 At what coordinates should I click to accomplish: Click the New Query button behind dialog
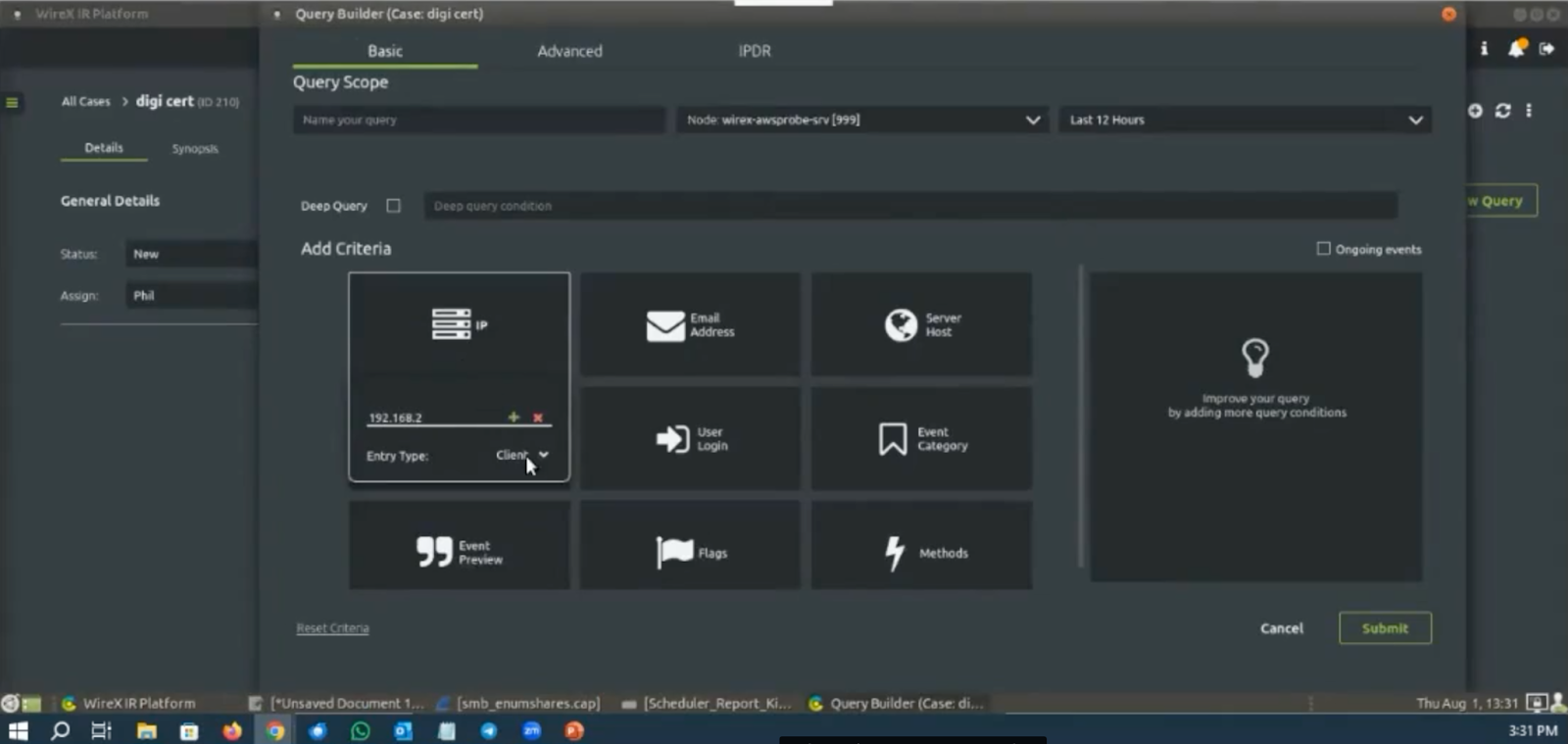pyautogui.click(x=1501, y=201)
